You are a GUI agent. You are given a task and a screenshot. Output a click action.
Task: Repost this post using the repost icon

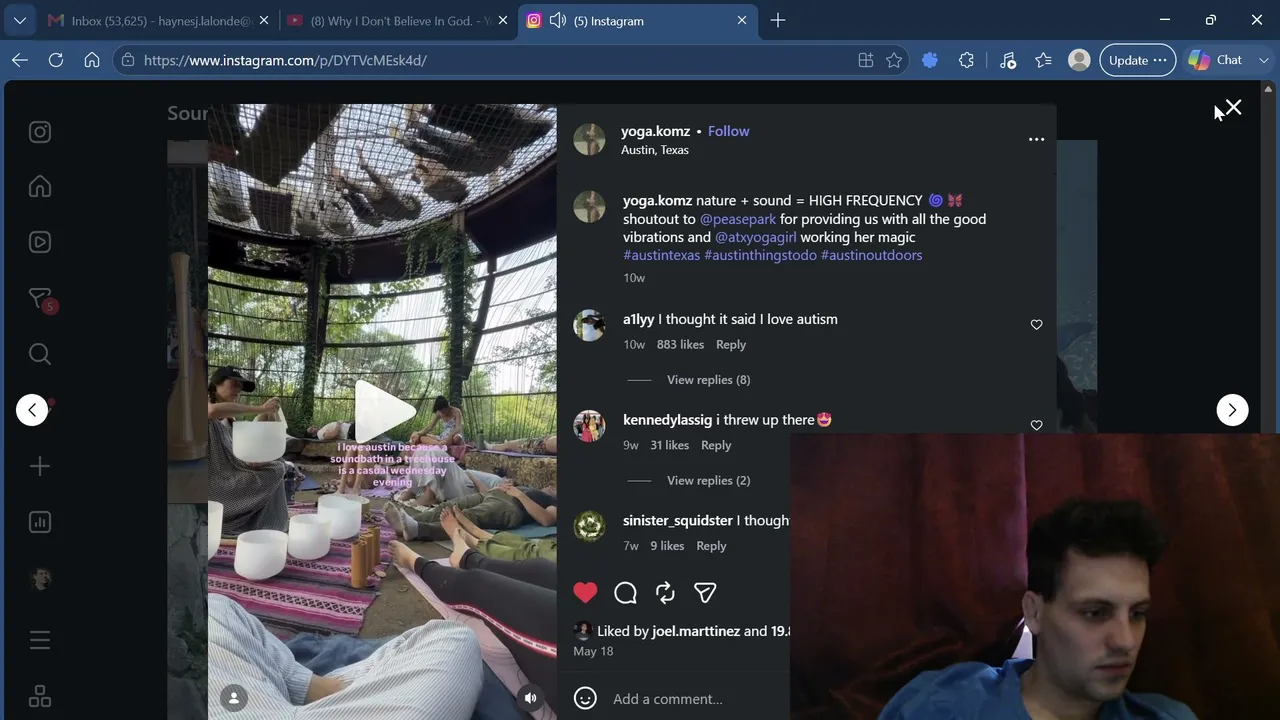[x=665, y=593]
